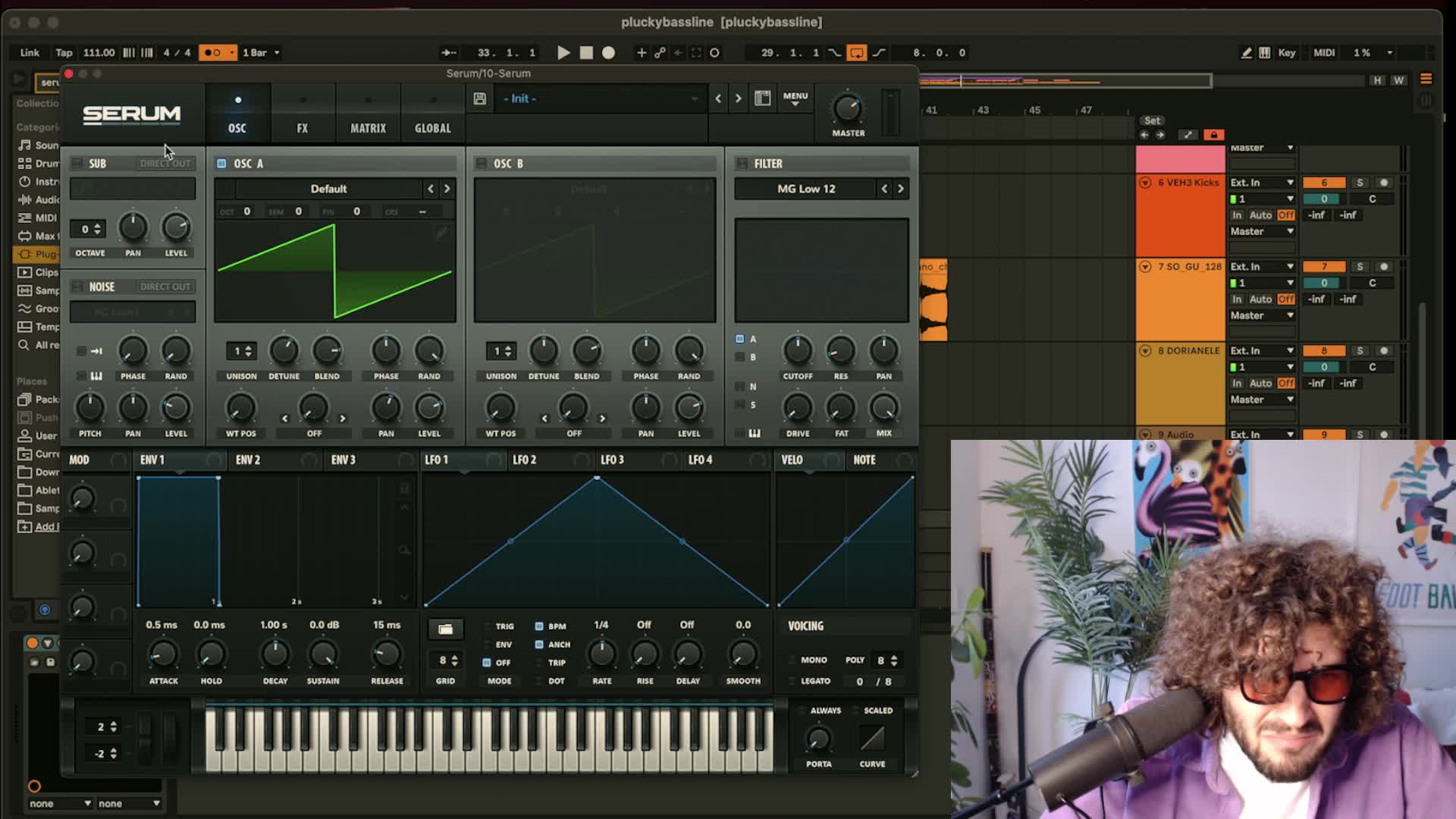Arm track 7 SO_GU_128 for recording

[1384, 267]
